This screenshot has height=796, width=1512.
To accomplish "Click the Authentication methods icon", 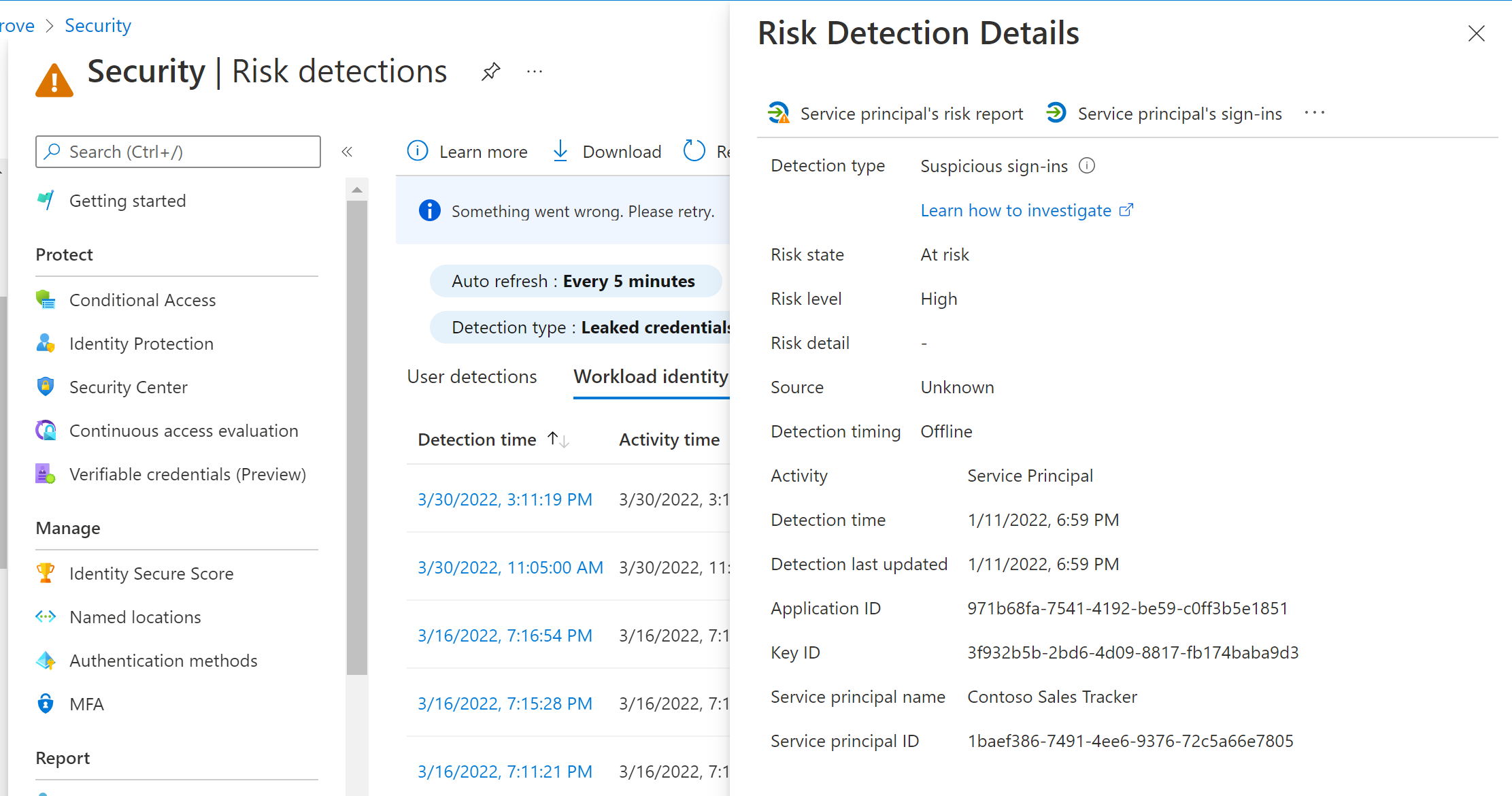I will [46, 659].
